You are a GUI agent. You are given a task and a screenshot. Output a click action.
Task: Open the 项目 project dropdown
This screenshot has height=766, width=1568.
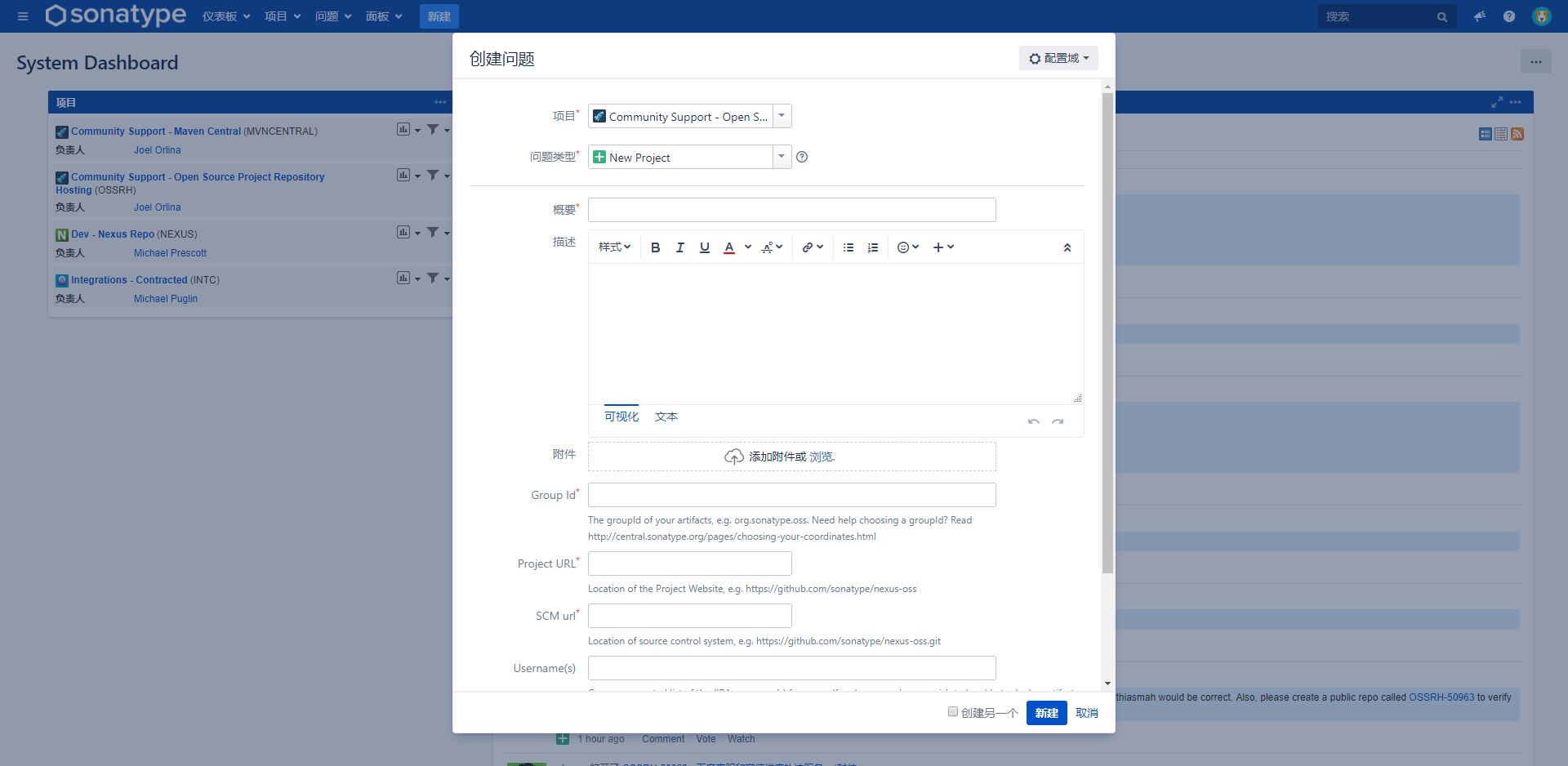pos(782,116)
